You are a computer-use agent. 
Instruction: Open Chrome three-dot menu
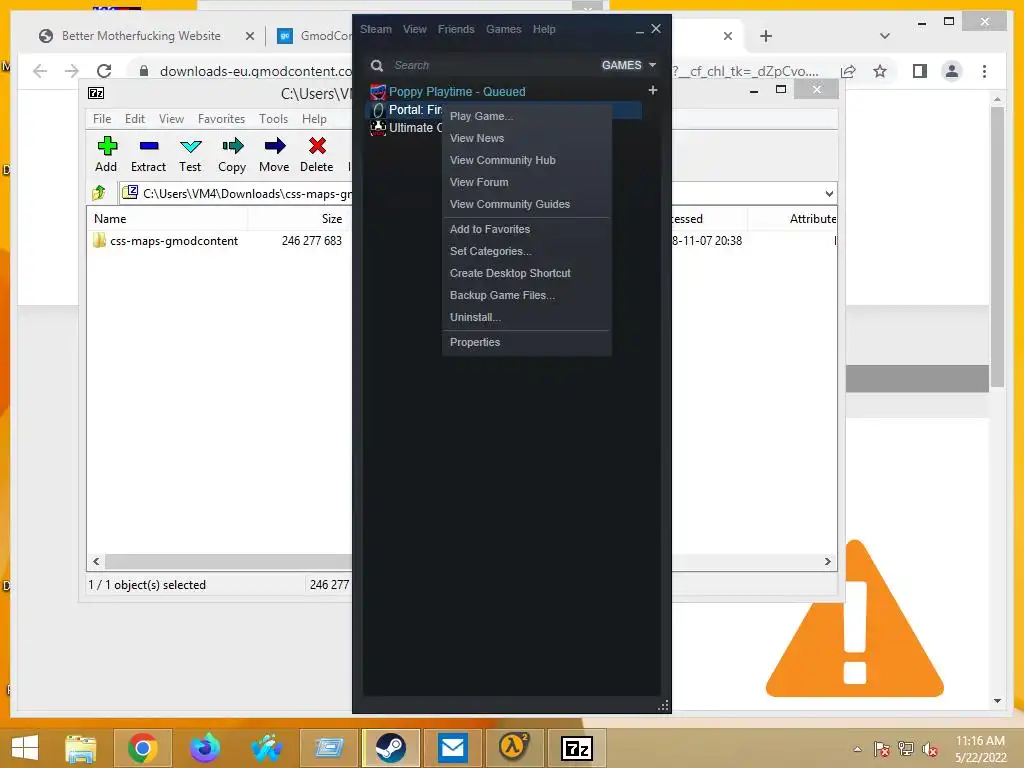tap(984, 71)
